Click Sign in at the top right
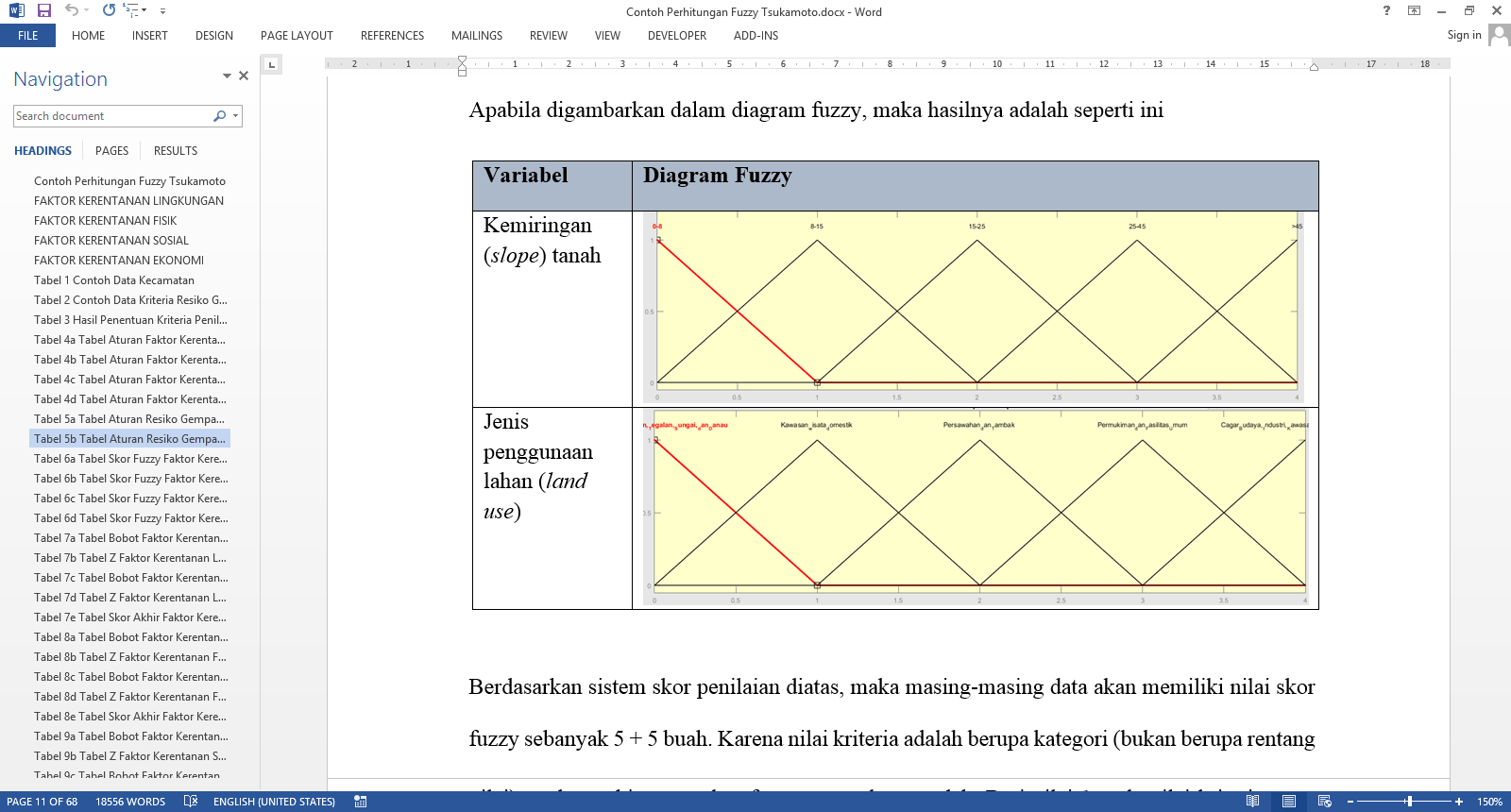 pos(1464,35)
